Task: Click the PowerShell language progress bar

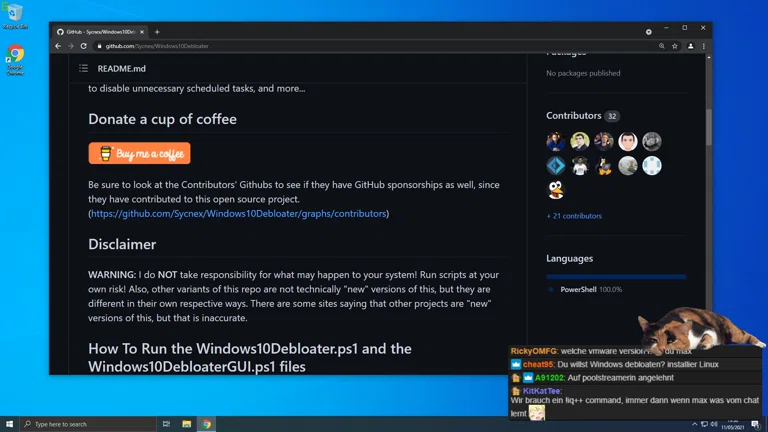Action: 616,277
